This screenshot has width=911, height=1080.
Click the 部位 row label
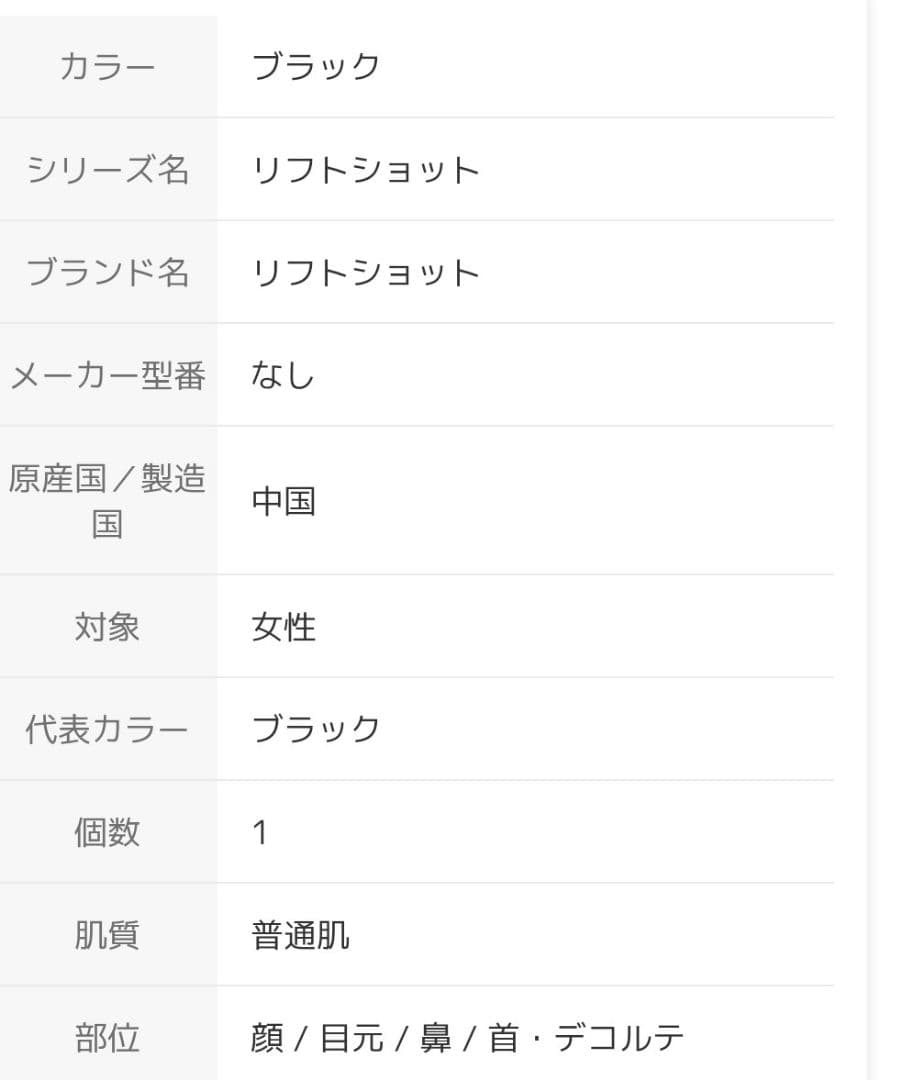107,1038
